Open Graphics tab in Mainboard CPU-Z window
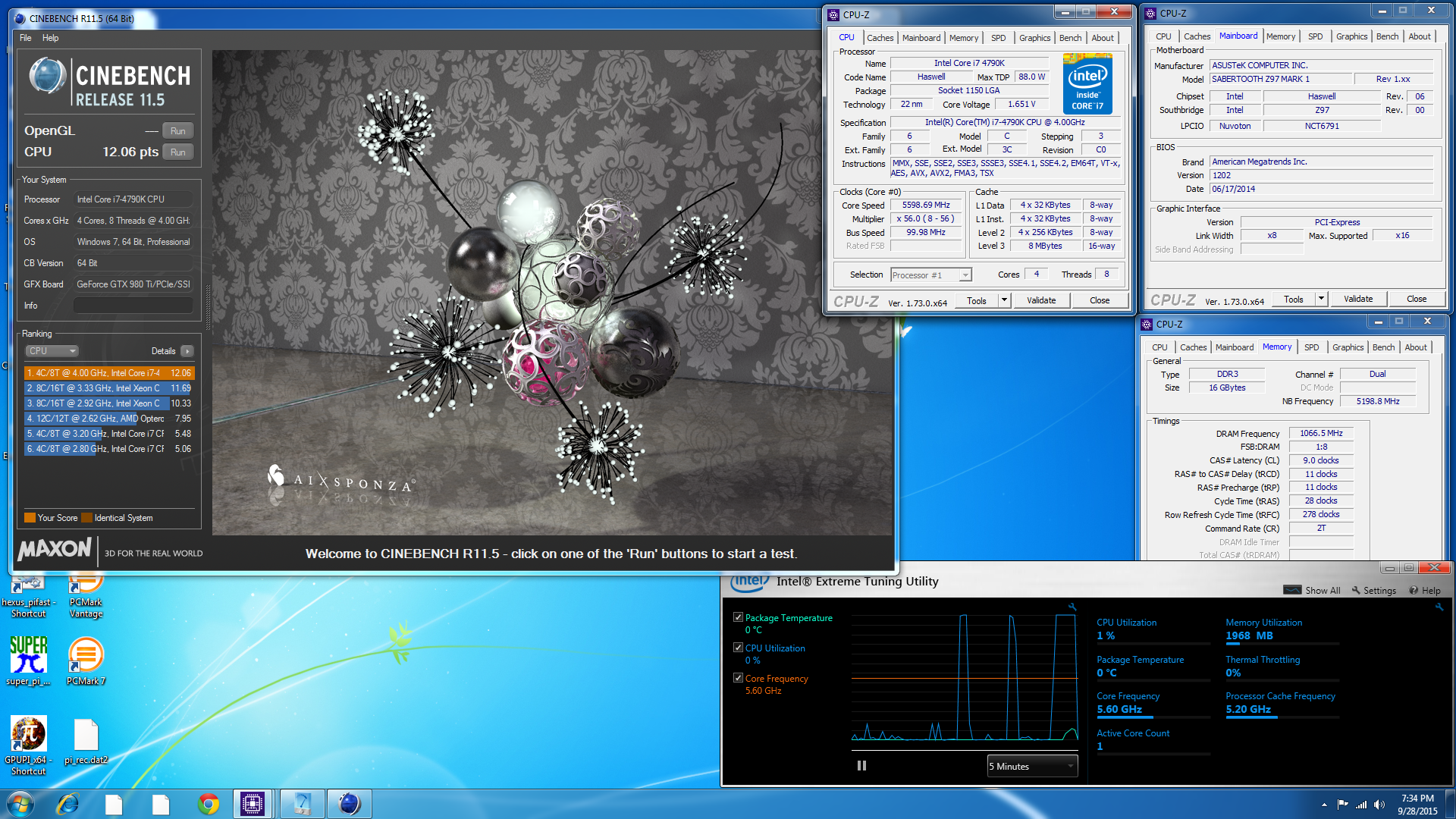This screenshot has height=819, width=1456. (1351, 36)
